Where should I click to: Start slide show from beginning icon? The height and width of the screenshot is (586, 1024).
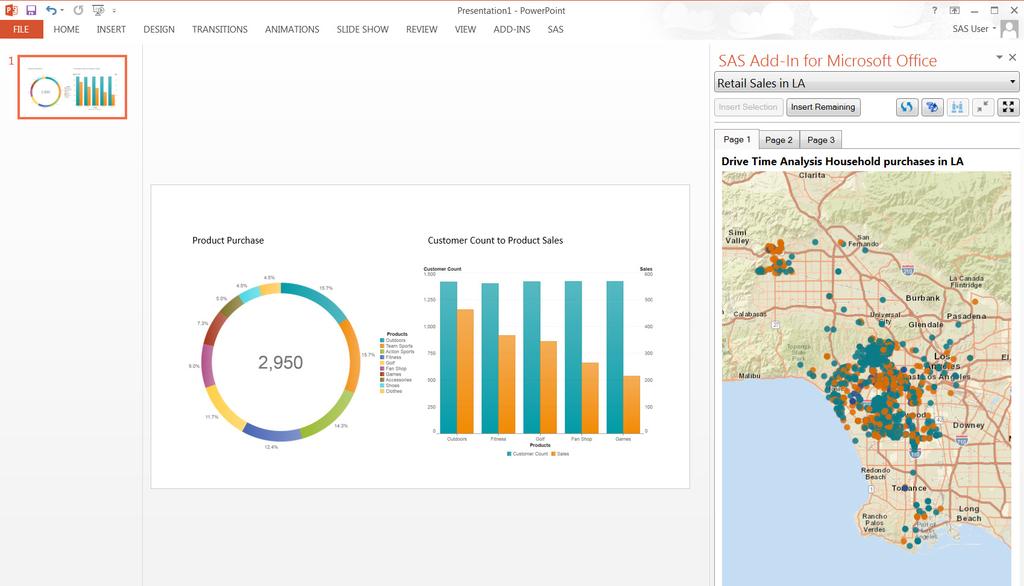pyautogui.click(x=98, y=10)
